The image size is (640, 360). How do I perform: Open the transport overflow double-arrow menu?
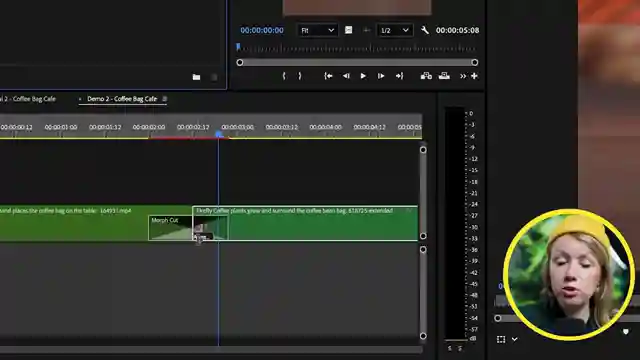[x=463, y=76]
